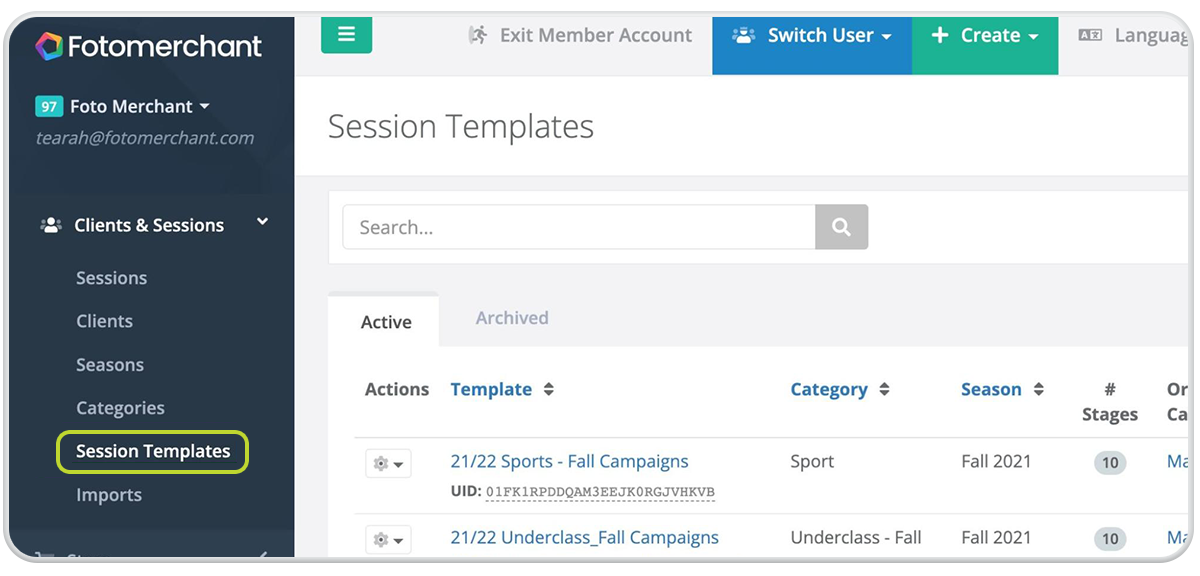The width and height of the screenshot is (1200, 576).
Task: Click the Fotomerchant logo icon
Action: (49, 46)
